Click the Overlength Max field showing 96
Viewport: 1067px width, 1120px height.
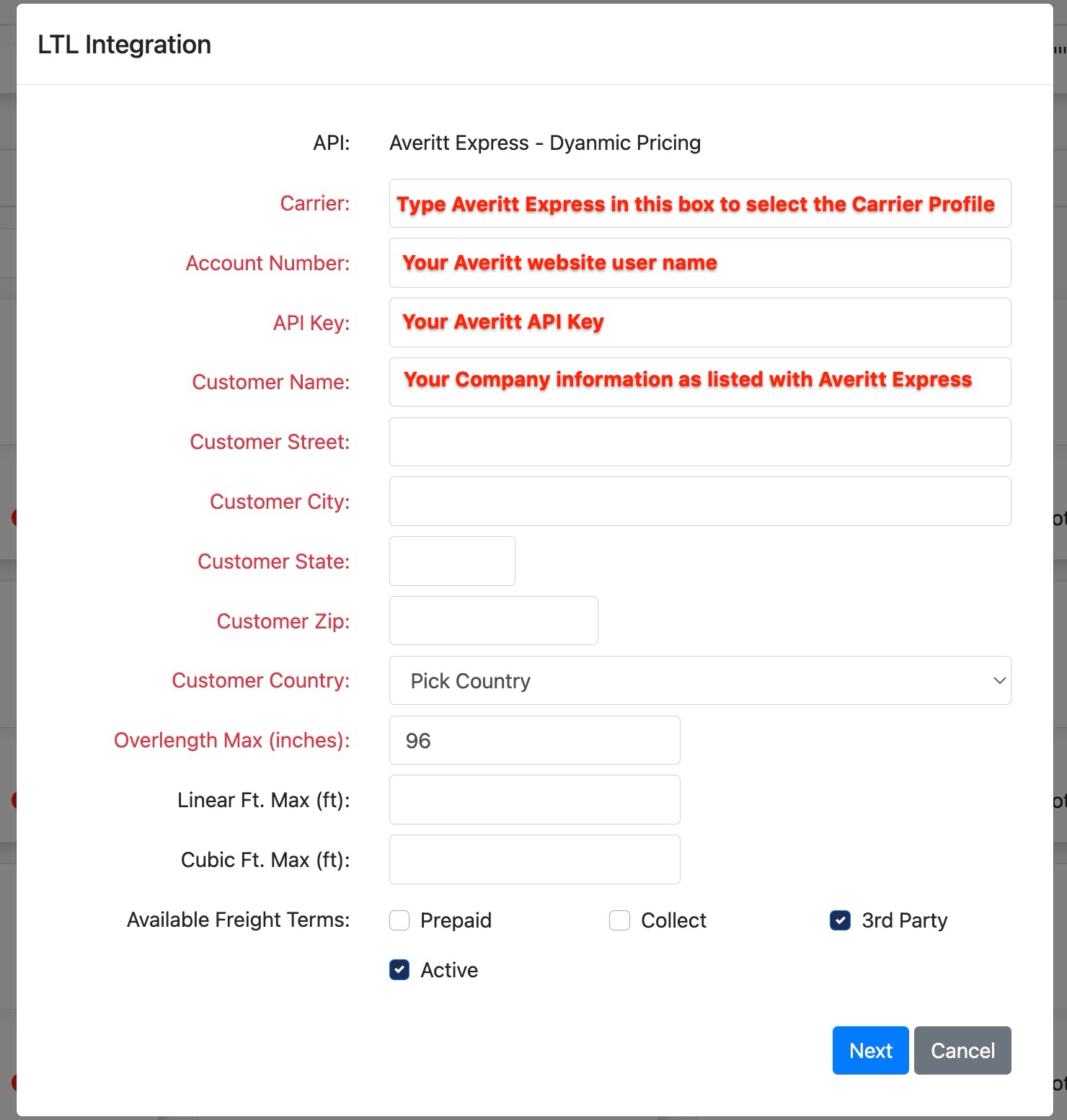coord(535,740)
